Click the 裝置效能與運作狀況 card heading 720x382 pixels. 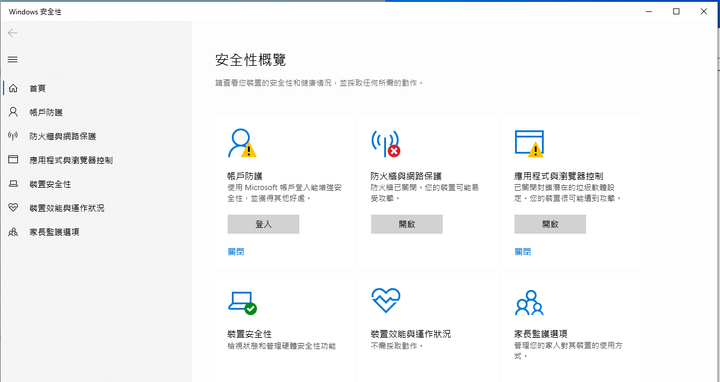click(411, 334)
